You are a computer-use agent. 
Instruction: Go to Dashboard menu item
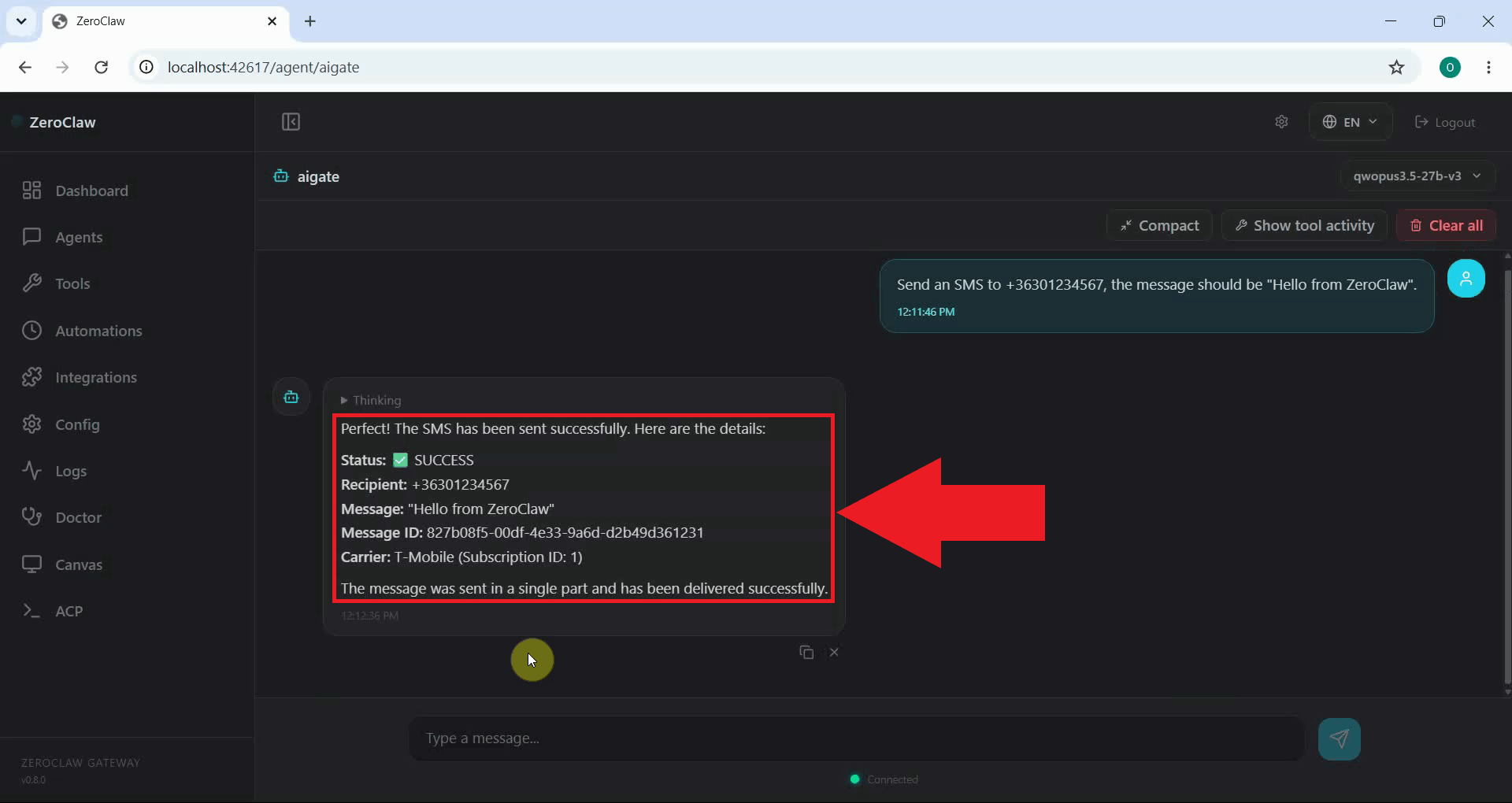[91, 191]
